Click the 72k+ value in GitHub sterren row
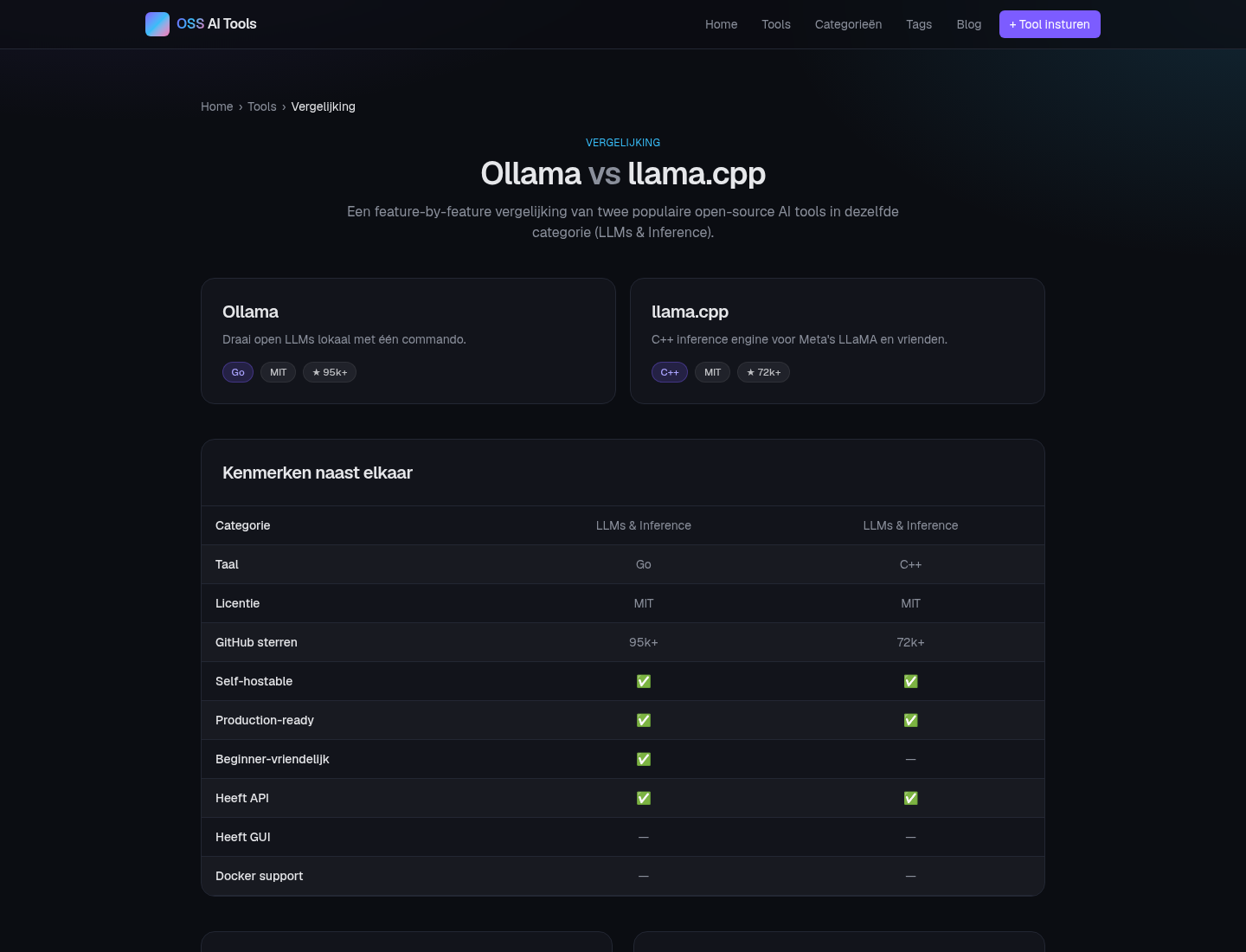 [911, 642]
